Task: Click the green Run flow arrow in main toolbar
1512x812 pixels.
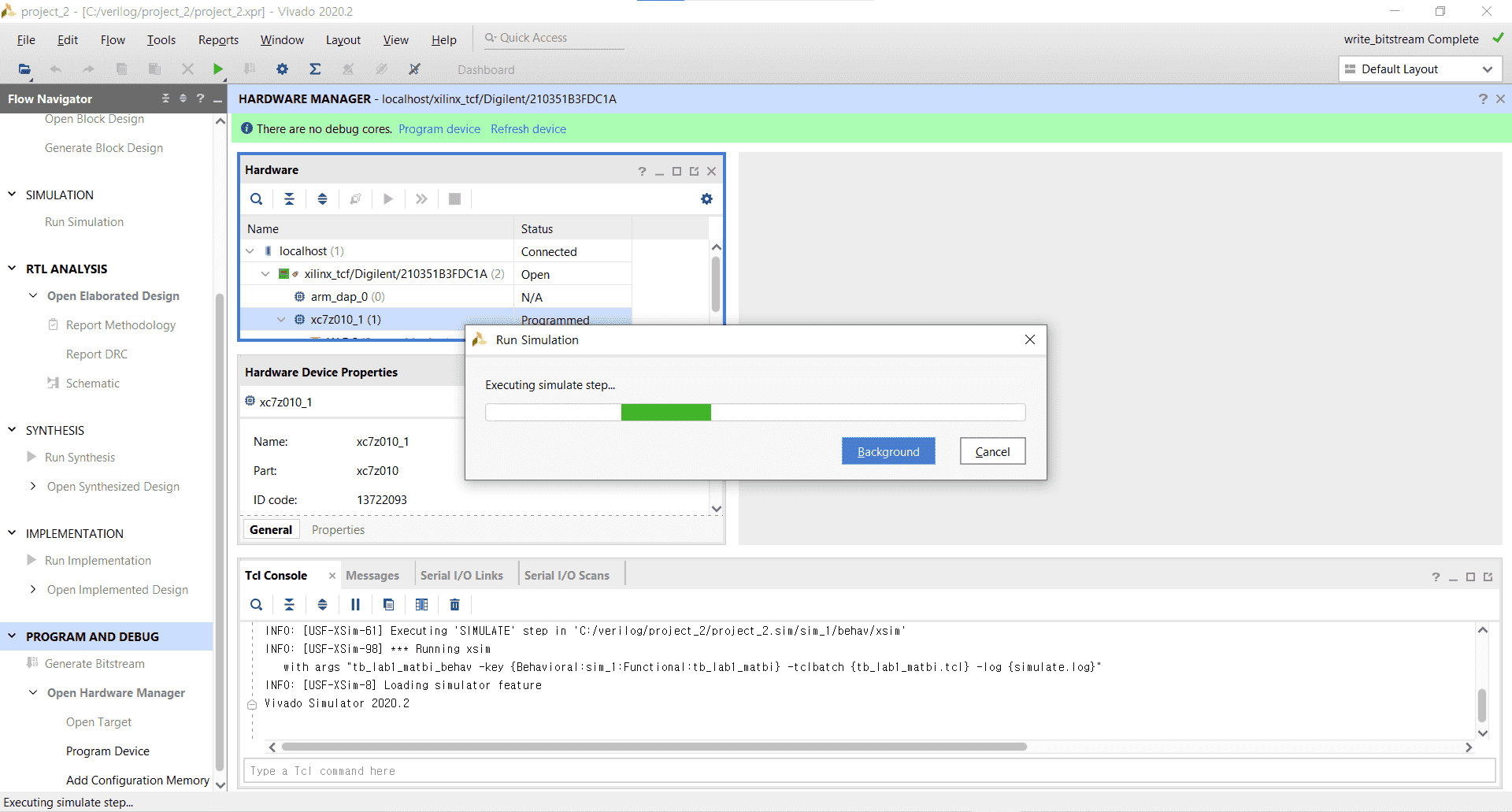Action: (x=218, y=69)
